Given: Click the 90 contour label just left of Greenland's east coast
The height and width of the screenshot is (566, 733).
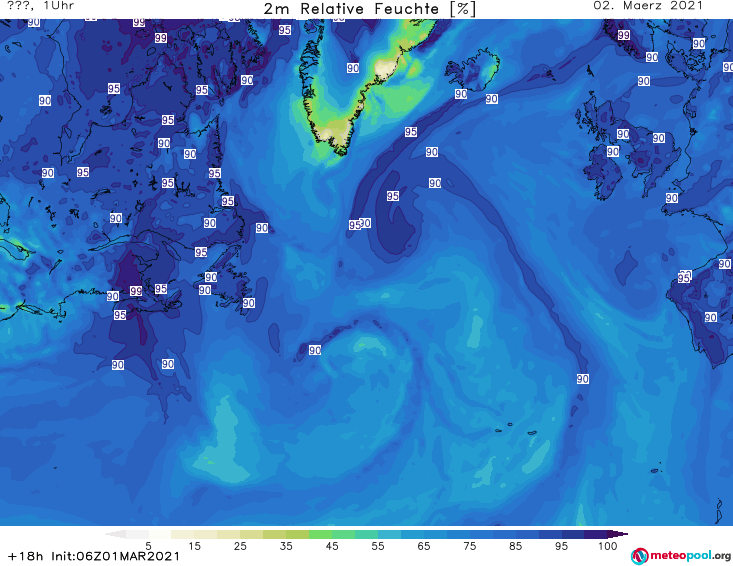Looking at the screenshot, I should (353, 68).
